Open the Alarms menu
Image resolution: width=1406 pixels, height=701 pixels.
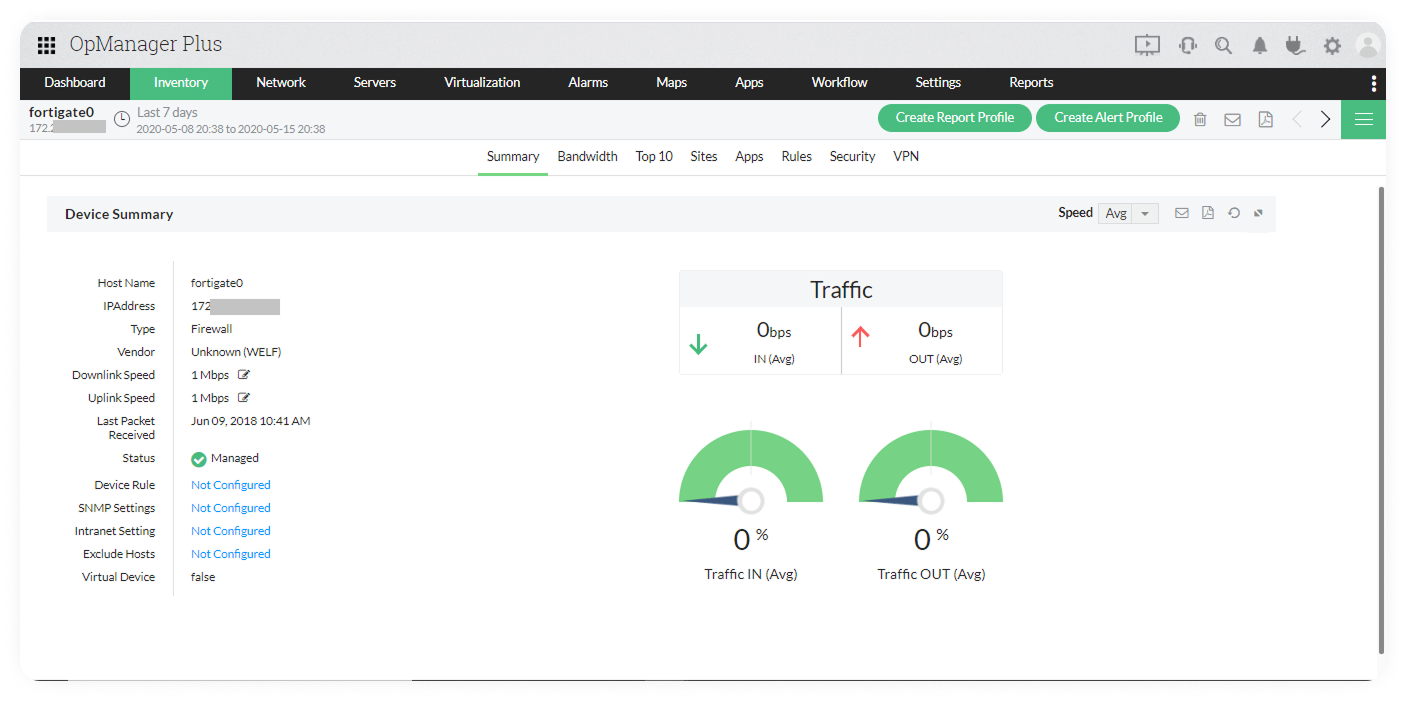click(588, 83)
